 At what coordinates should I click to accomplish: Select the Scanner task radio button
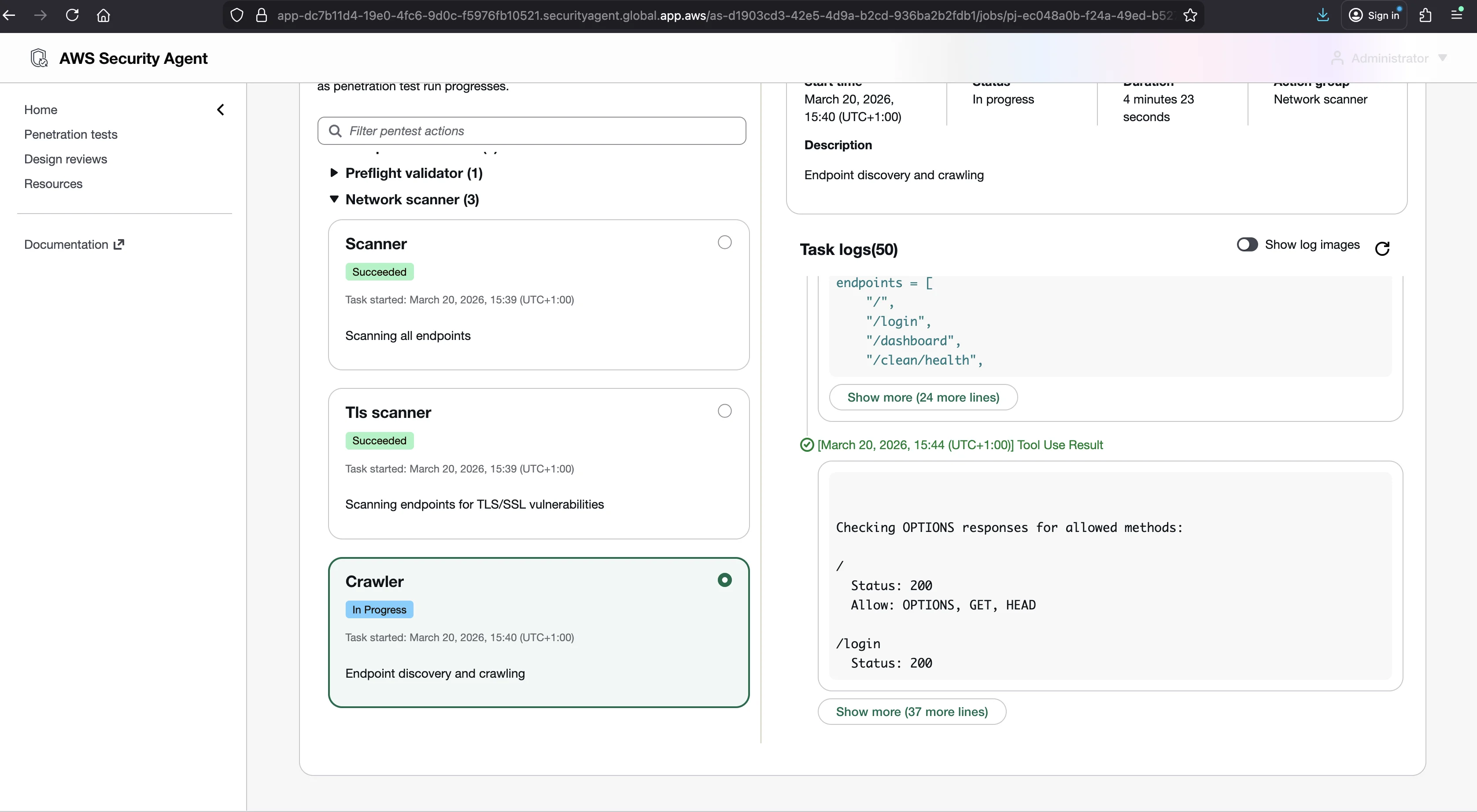click(x=725, y=242)
